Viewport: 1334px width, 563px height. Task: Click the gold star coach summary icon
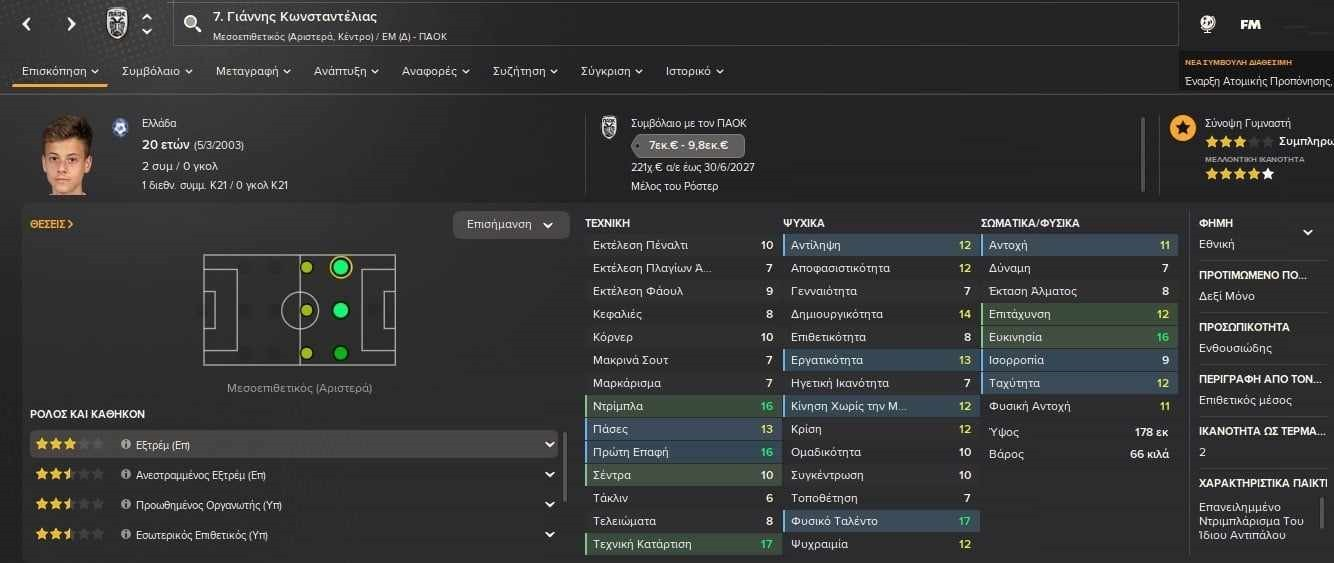coord(1183,128)
